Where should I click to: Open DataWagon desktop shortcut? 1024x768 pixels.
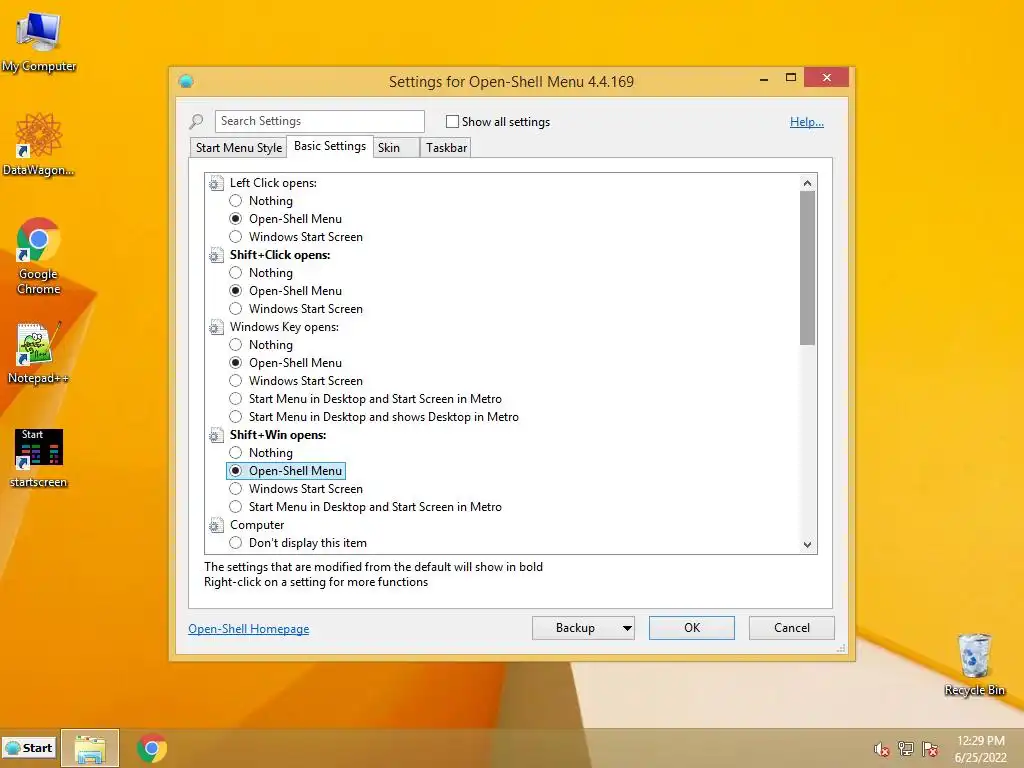[39, 145]
